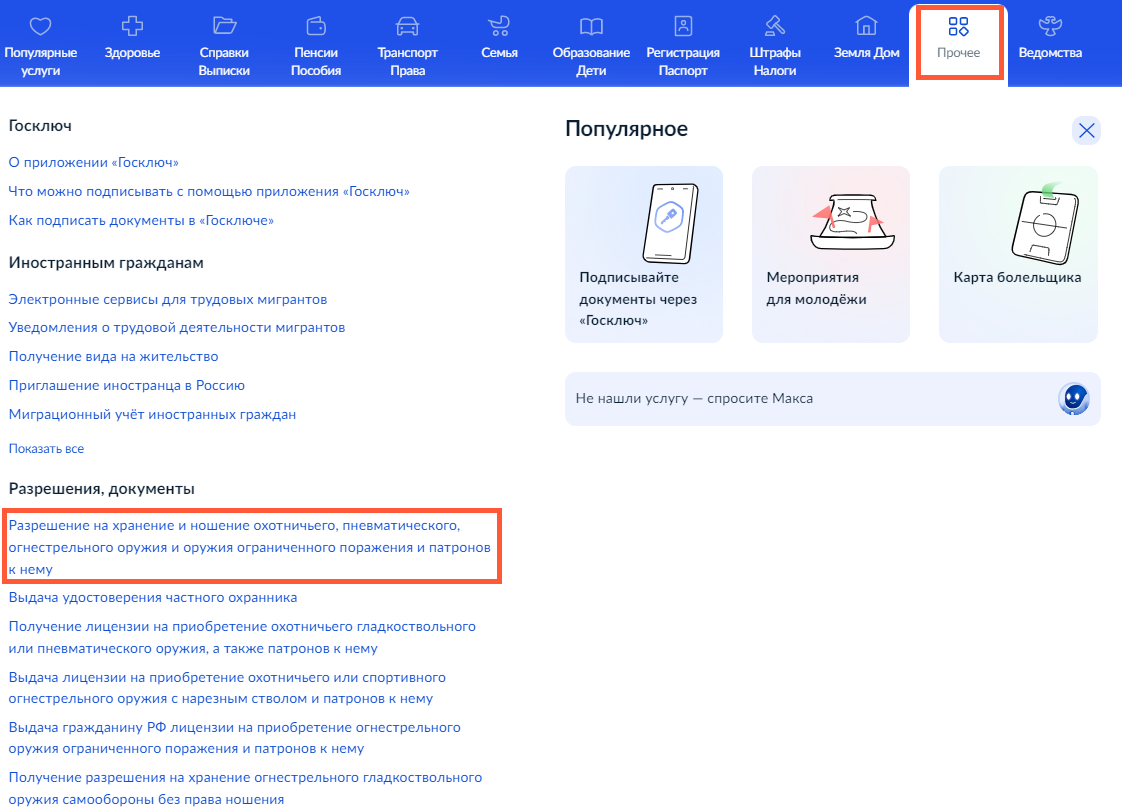The height and width of the screenshot is (810, 1122).
Task: Open the Популярные услуги tab label
Action: [41, 62]
